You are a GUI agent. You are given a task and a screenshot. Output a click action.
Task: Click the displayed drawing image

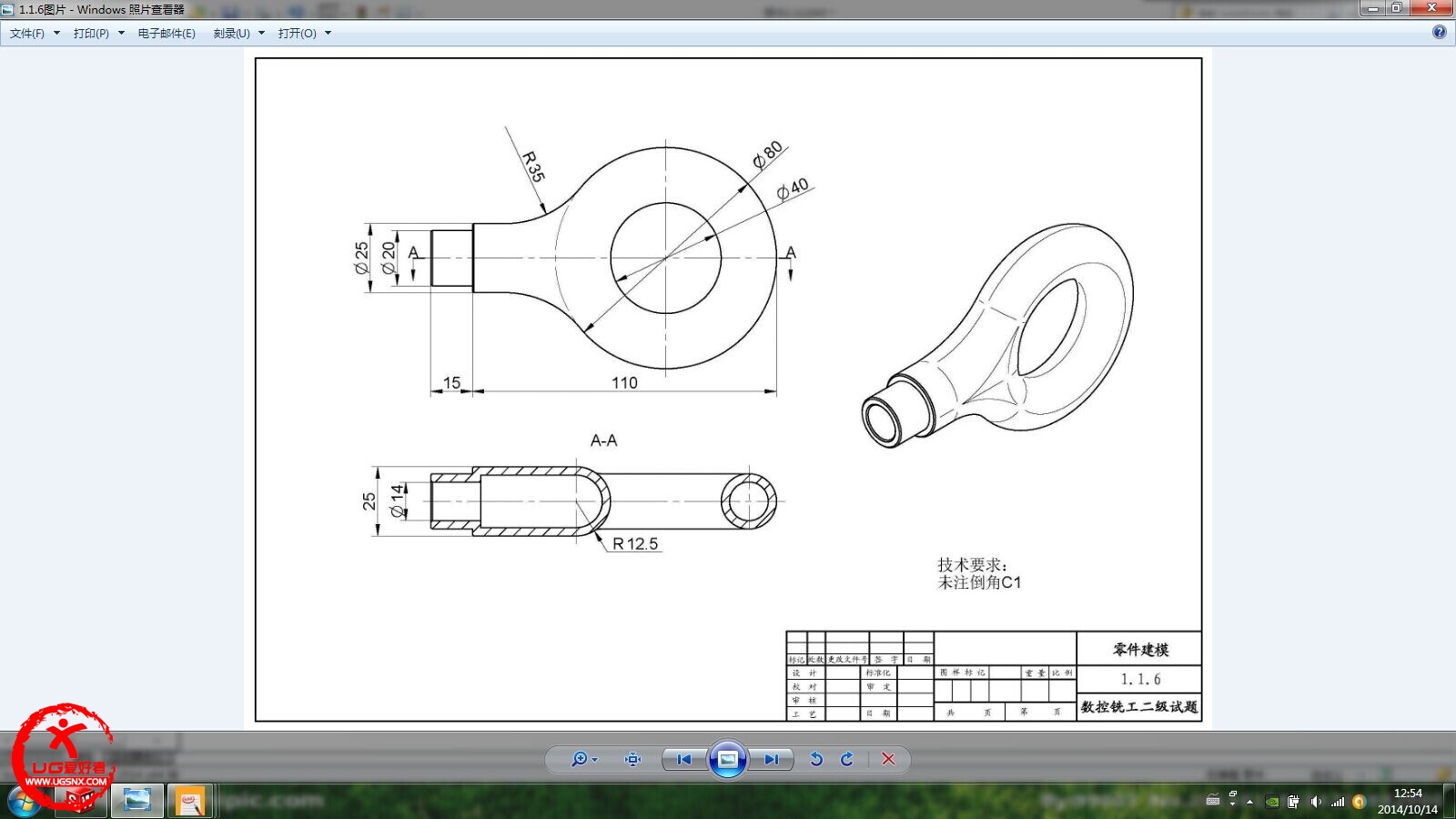[728, 389]
